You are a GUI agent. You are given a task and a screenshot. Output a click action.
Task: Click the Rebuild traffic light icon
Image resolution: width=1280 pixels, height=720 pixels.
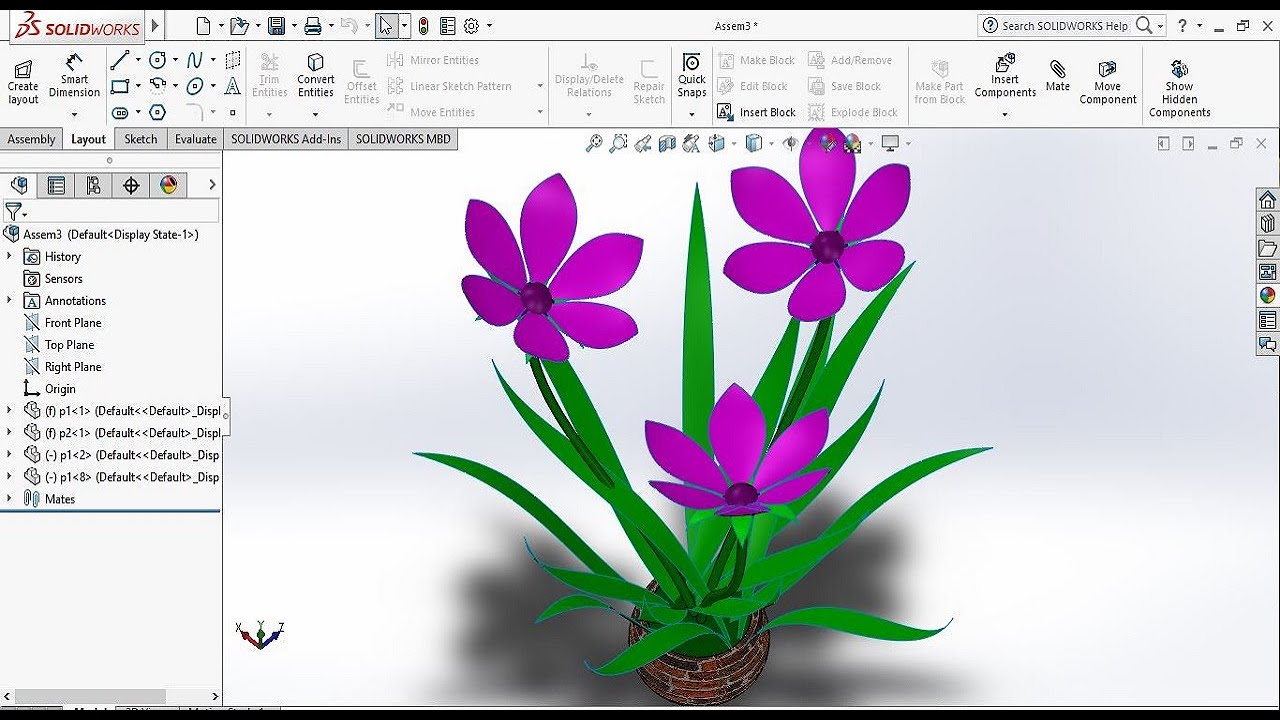coord(424,26)
